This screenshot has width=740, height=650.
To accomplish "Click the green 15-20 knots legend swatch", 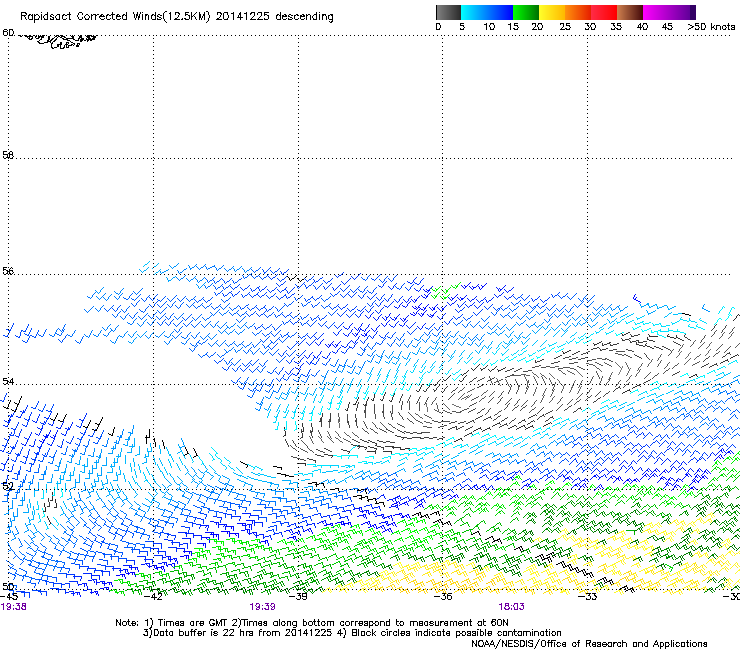I will click(526, 12).
